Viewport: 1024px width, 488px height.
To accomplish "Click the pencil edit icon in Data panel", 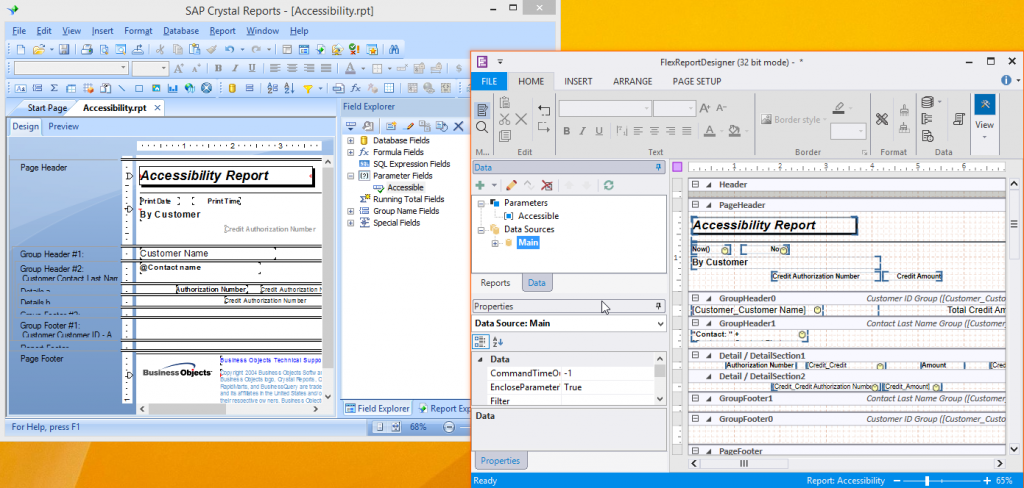I will tap(511, 186).
